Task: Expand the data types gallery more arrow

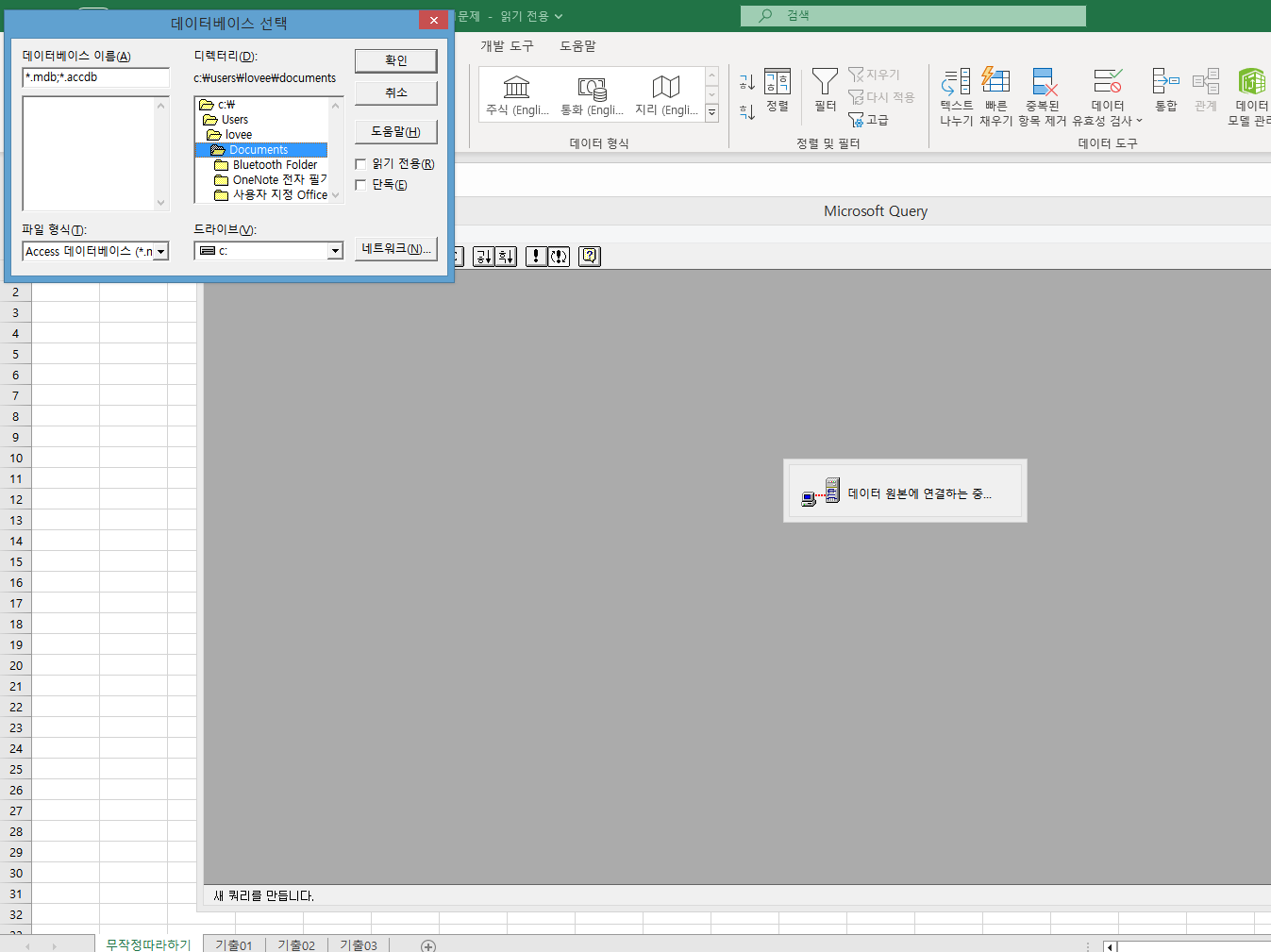Action: [x=712, y=113]
